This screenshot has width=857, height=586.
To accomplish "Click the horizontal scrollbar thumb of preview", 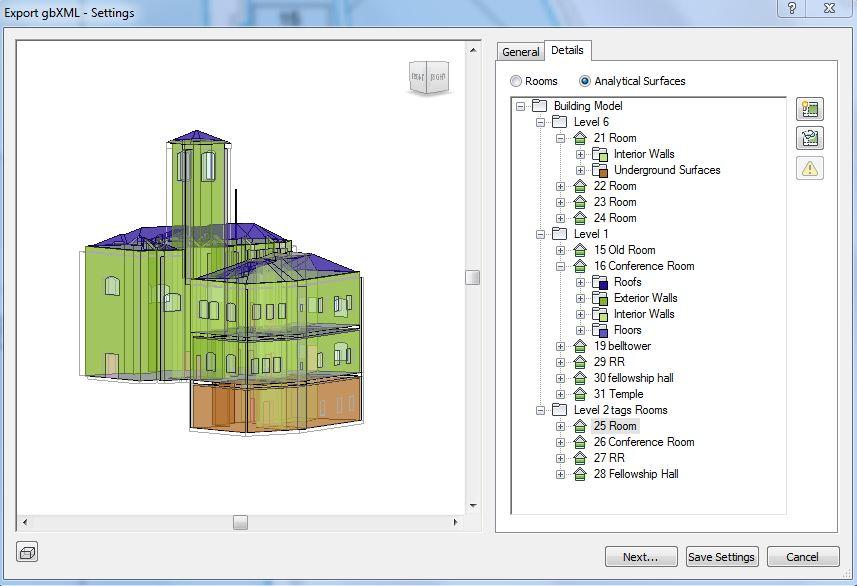I will [240, 522].
